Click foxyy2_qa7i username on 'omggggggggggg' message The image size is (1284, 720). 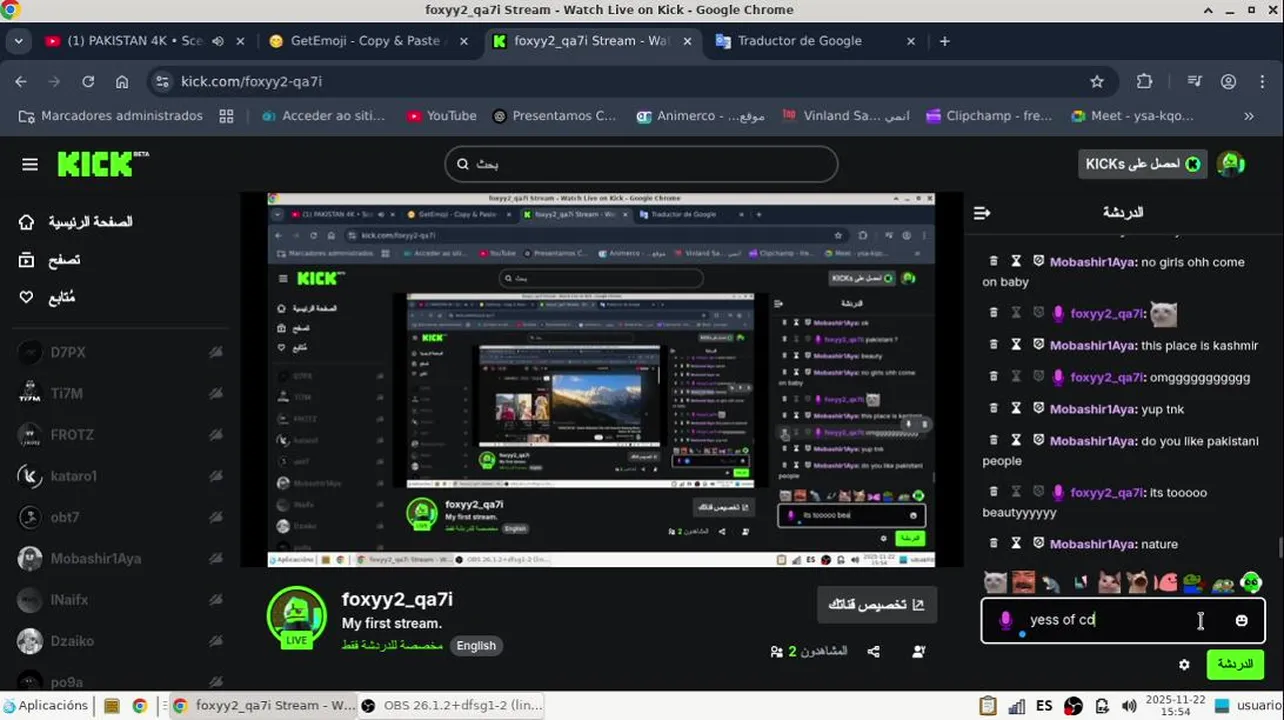(x=1107, y=377)
